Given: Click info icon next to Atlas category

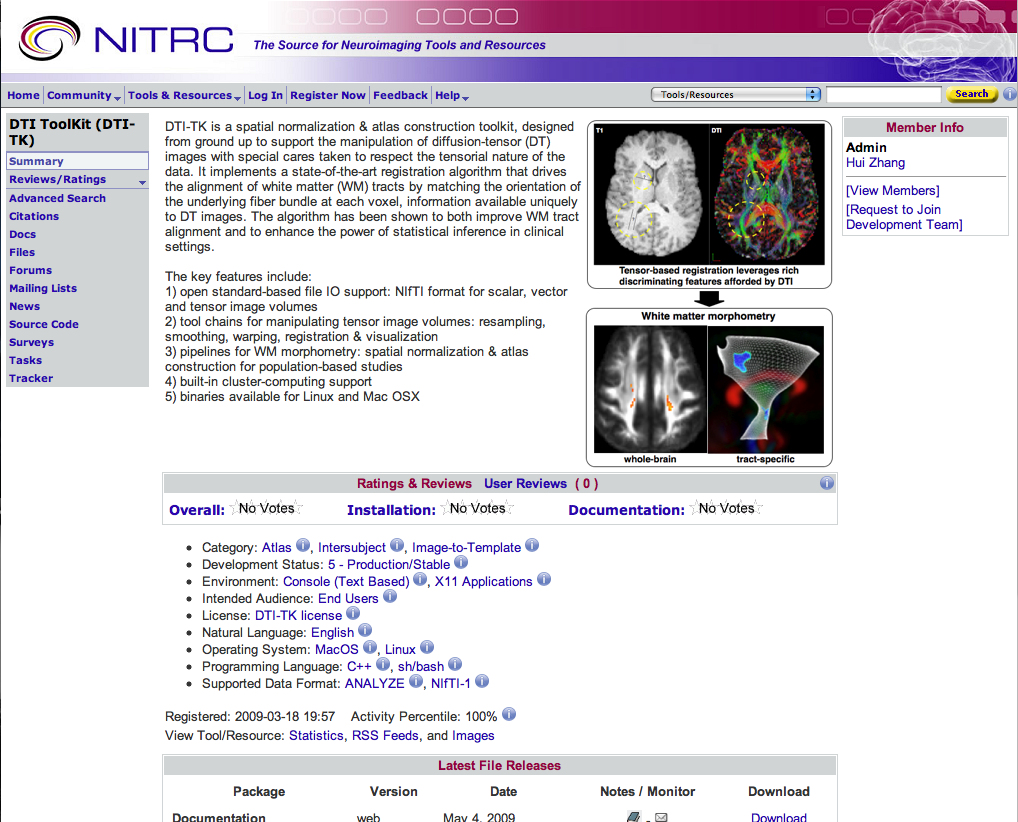Looking at the screenshot, I should click(303, 546).
